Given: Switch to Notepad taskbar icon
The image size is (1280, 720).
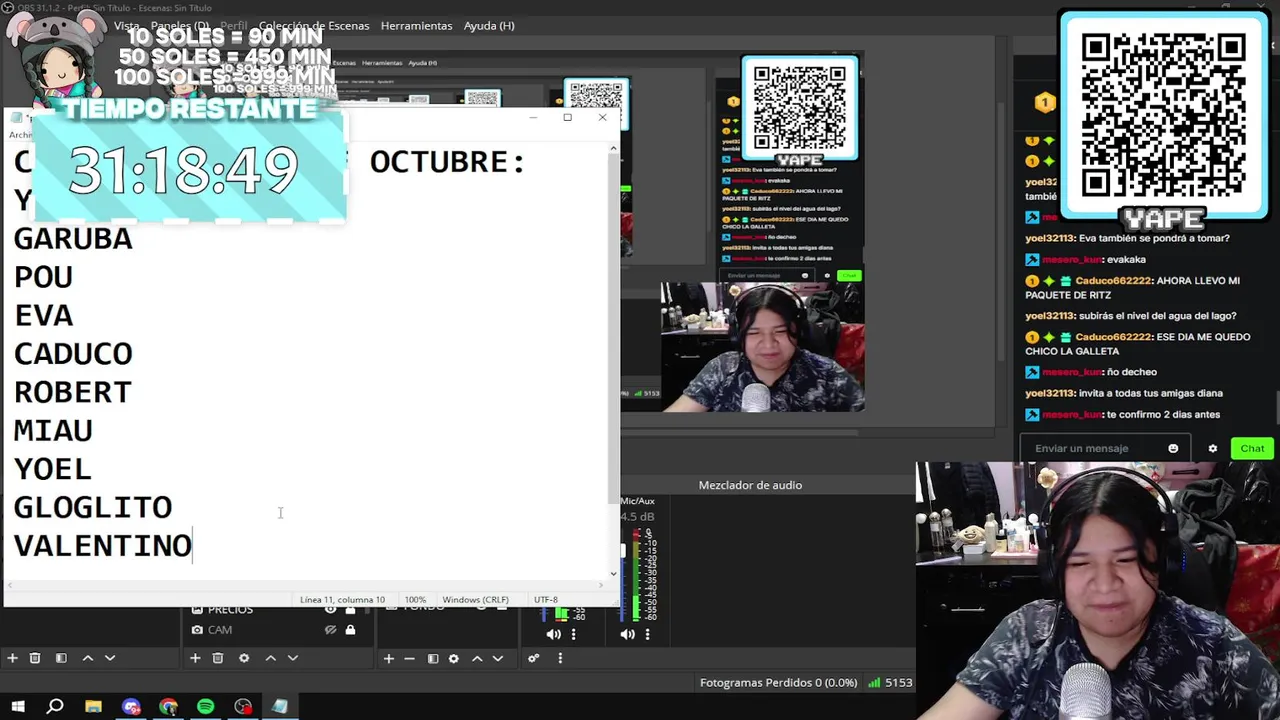Looking at the screenshot, I should click(280, 707).
